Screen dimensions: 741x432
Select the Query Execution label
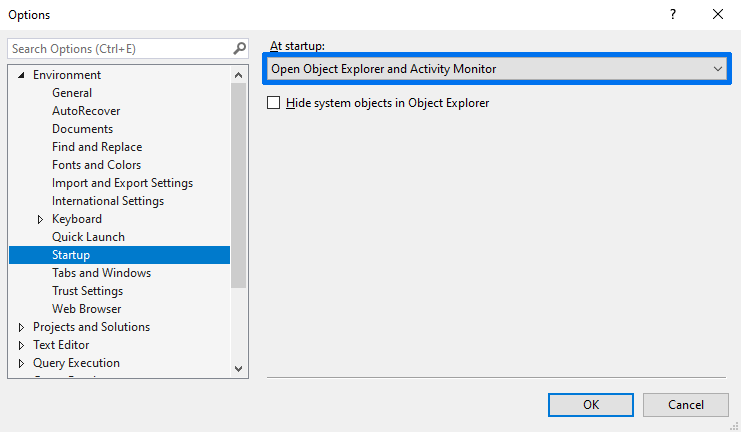pos(76,363)
